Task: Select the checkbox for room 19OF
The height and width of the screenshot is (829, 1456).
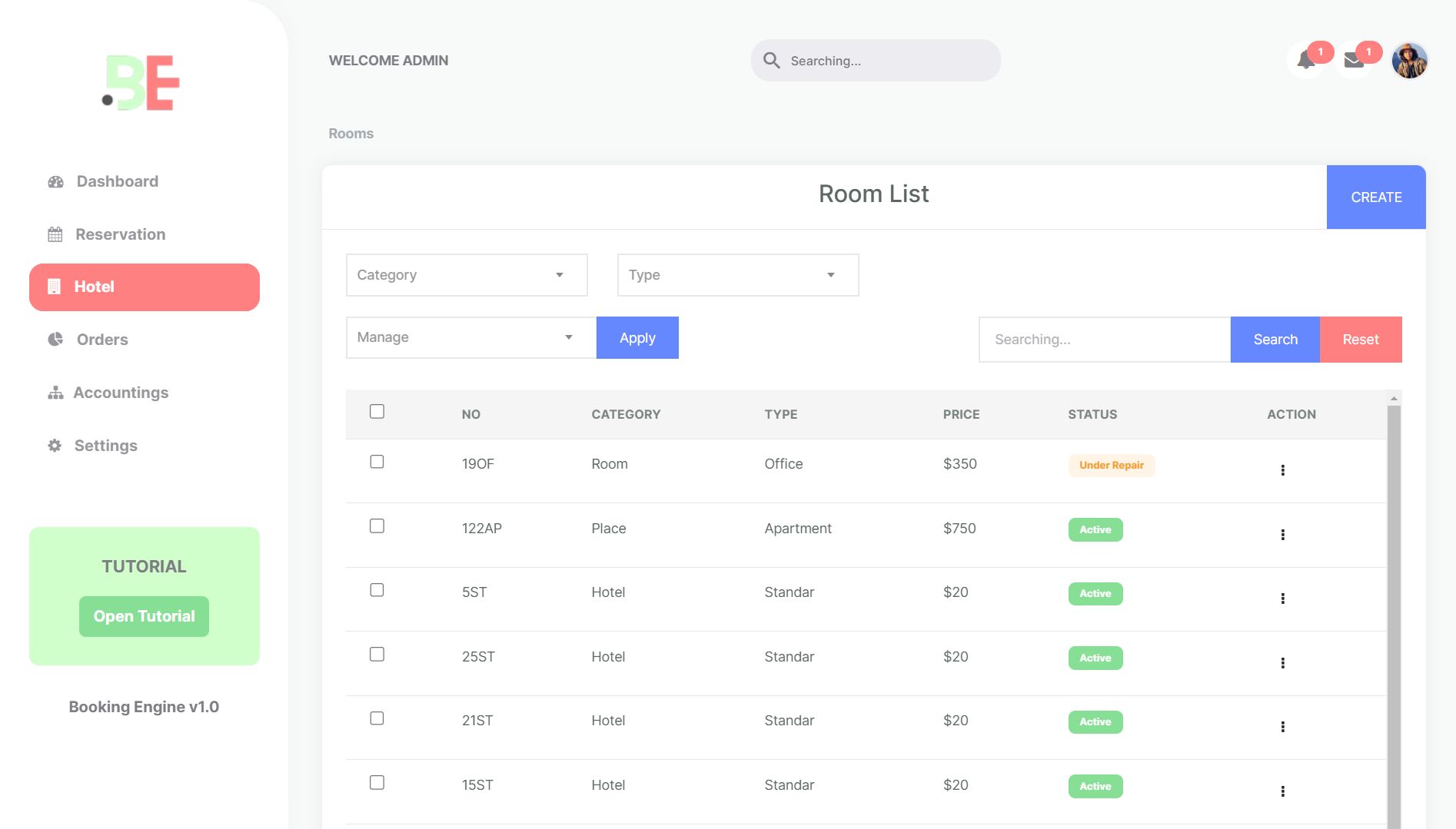Action: 377,462
